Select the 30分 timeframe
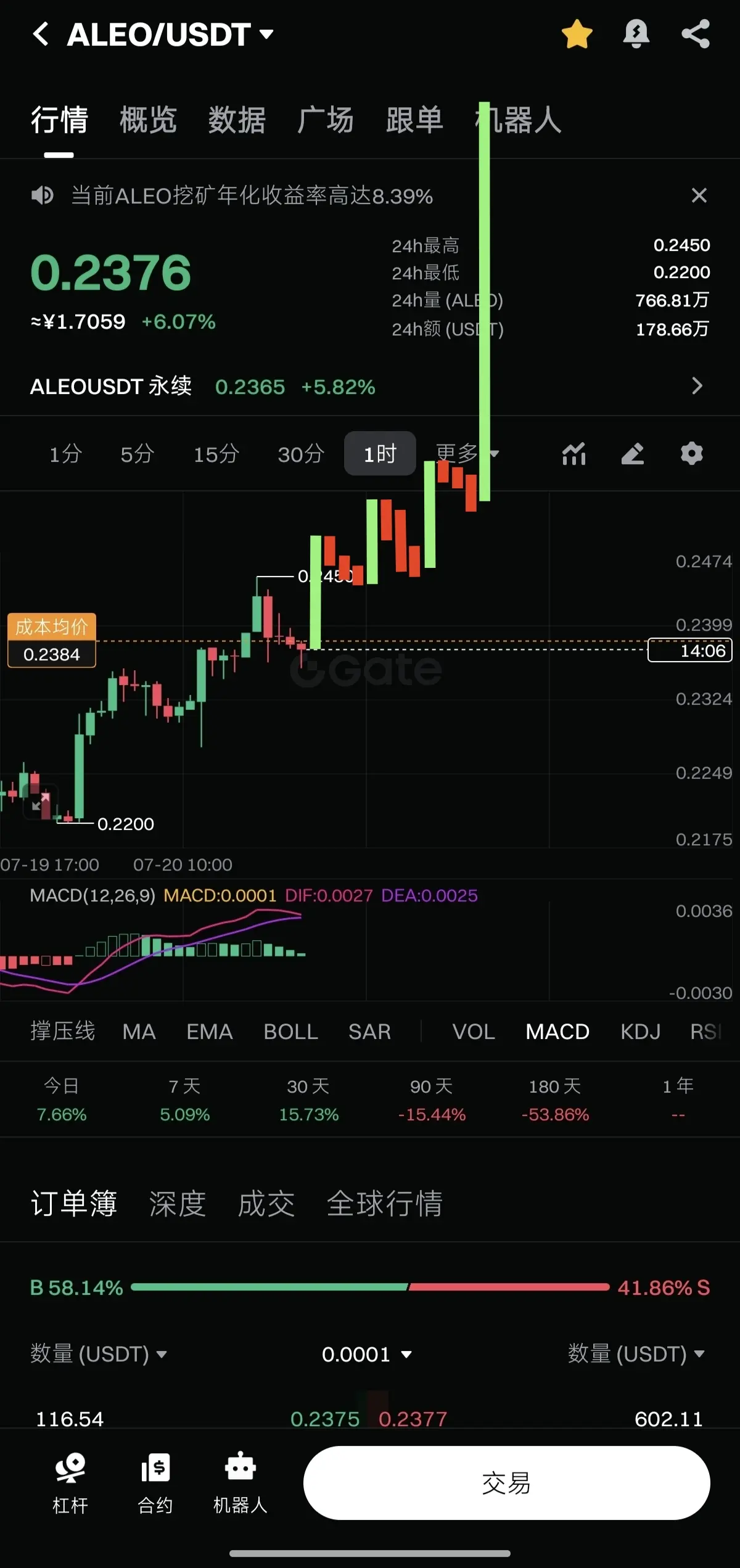Viewport: 740px width, 1568px height. [x=301, y=454]
